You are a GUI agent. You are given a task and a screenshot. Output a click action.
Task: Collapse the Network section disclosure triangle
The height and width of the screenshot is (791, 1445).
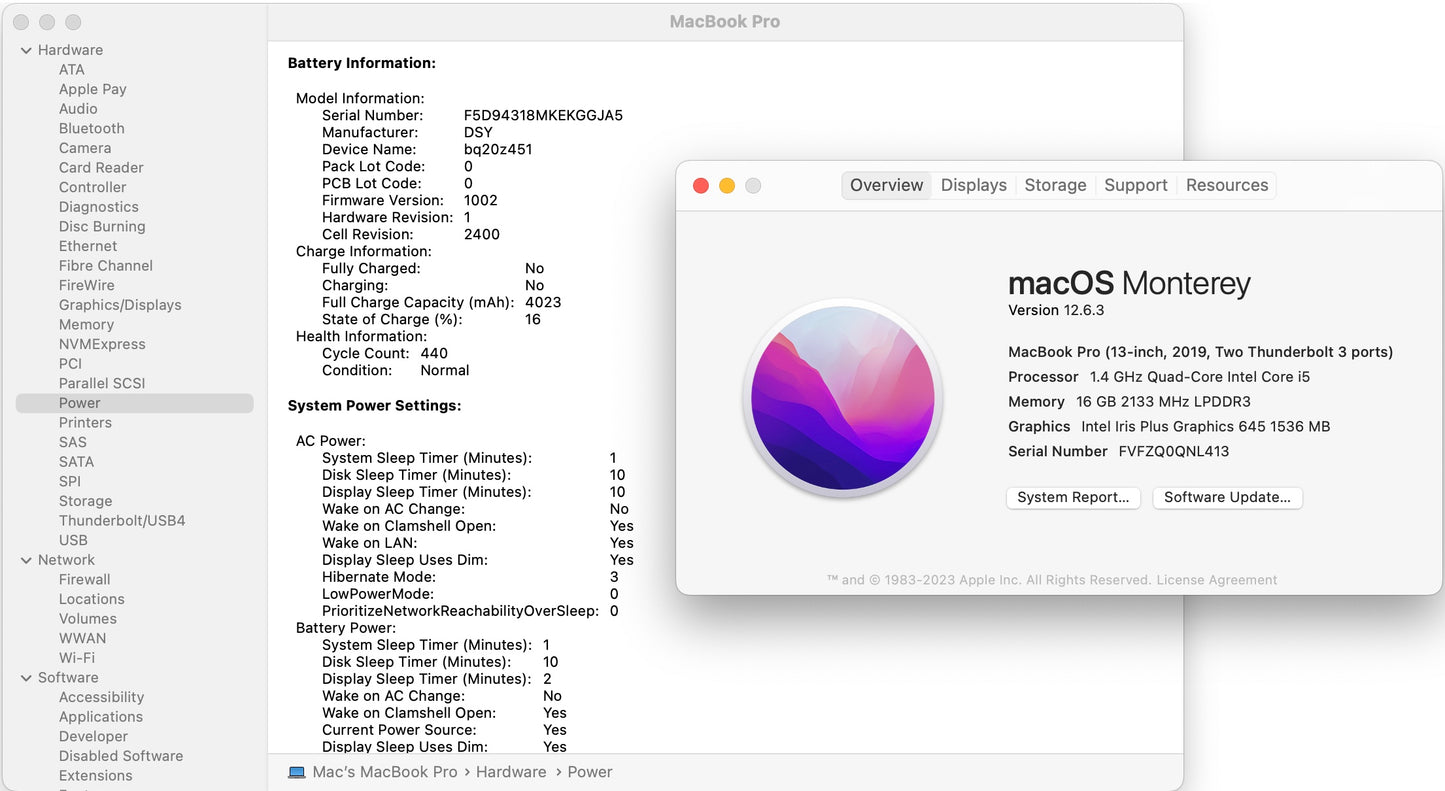click(x=26, y=560)
